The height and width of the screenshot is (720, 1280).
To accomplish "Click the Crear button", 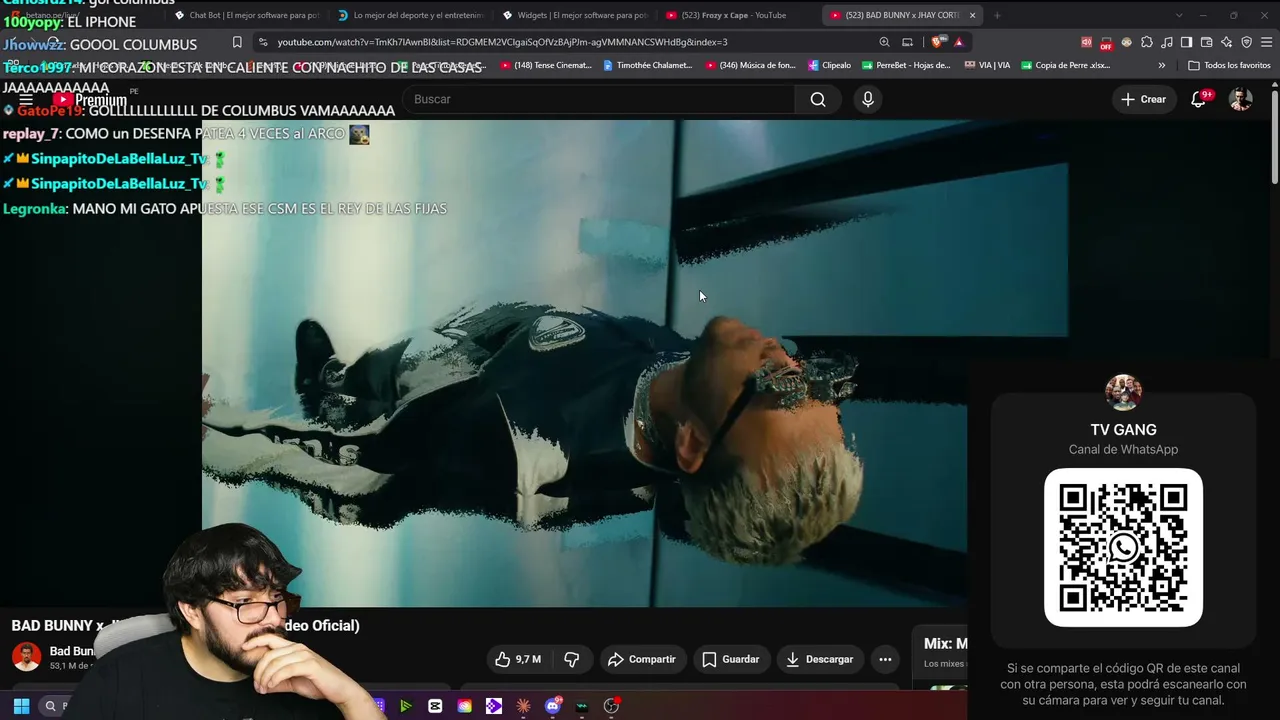I will (x=1143, y=99).
